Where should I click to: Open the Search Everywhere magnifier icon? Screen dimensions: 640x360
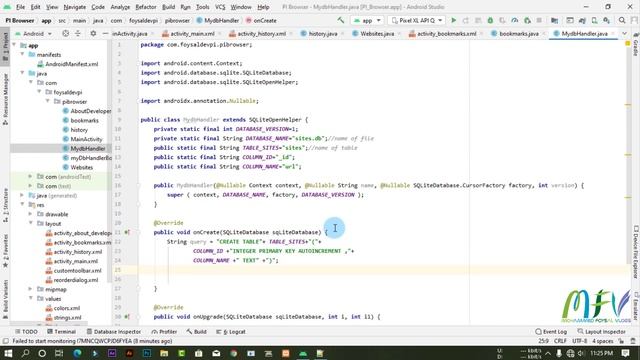tap(622, 20)
